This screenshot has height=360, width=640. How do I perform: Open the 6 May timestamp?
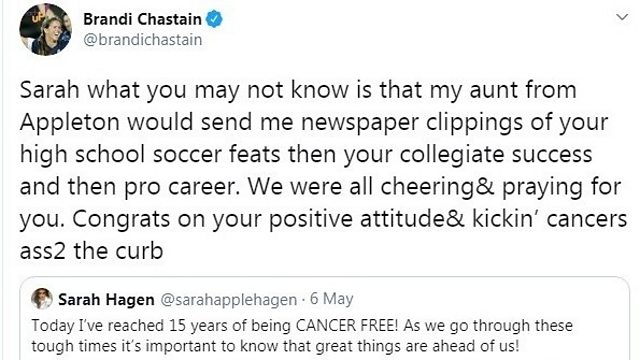point(331,299)
